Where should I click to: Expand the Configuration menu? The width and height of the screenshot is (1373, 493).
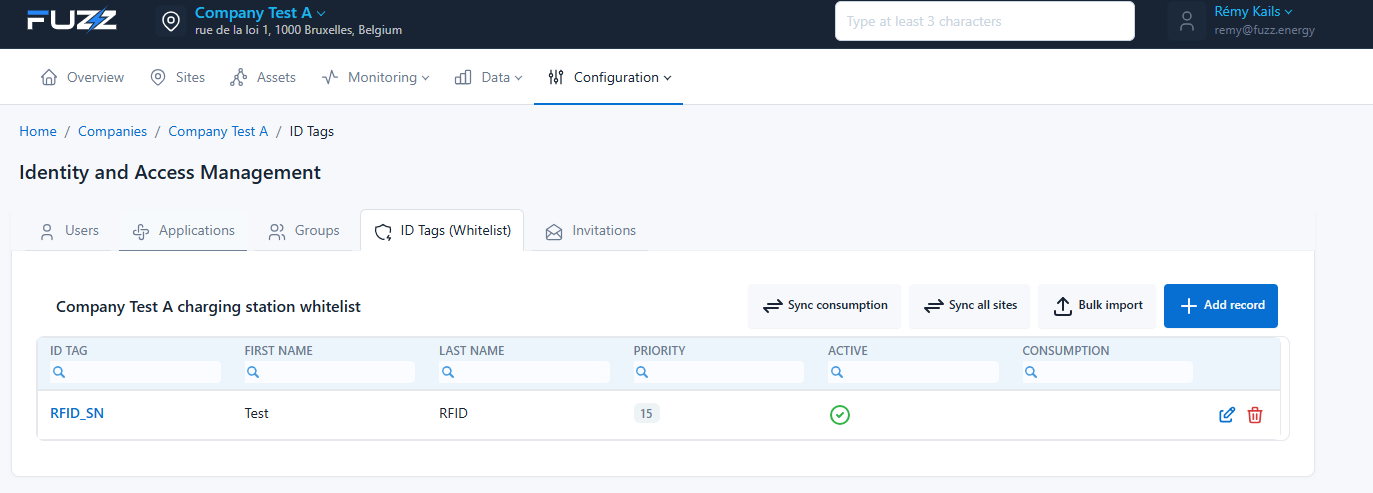(x=609, y=77)
